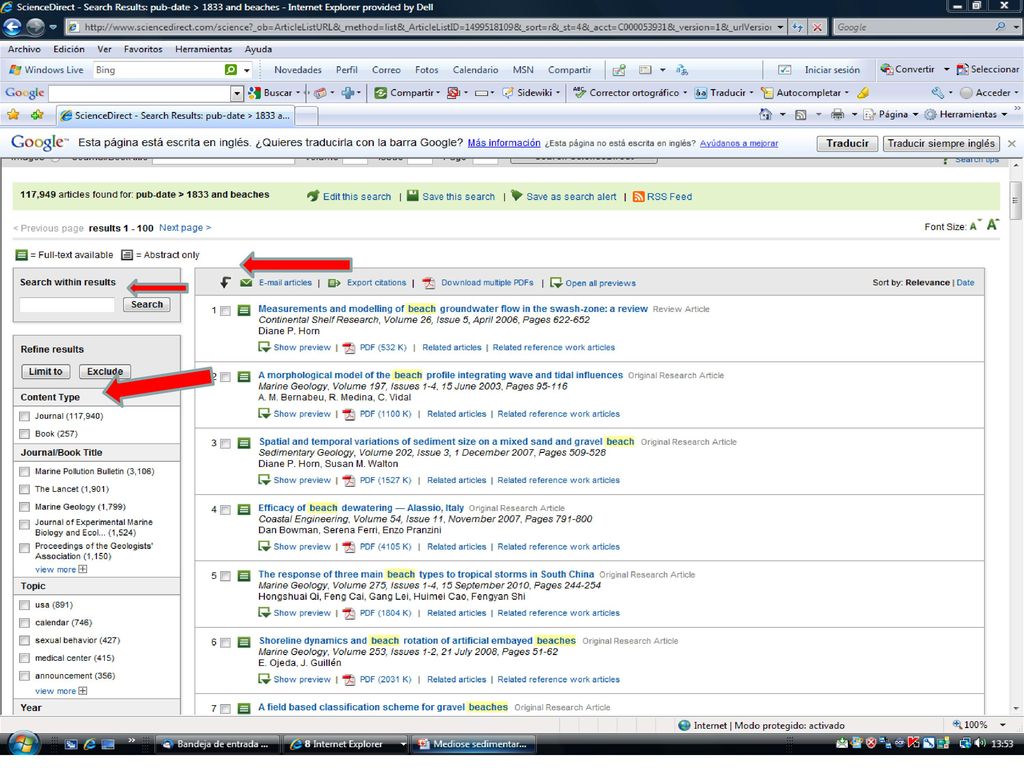Open the address bar history dropdown

tap(780, 27)
